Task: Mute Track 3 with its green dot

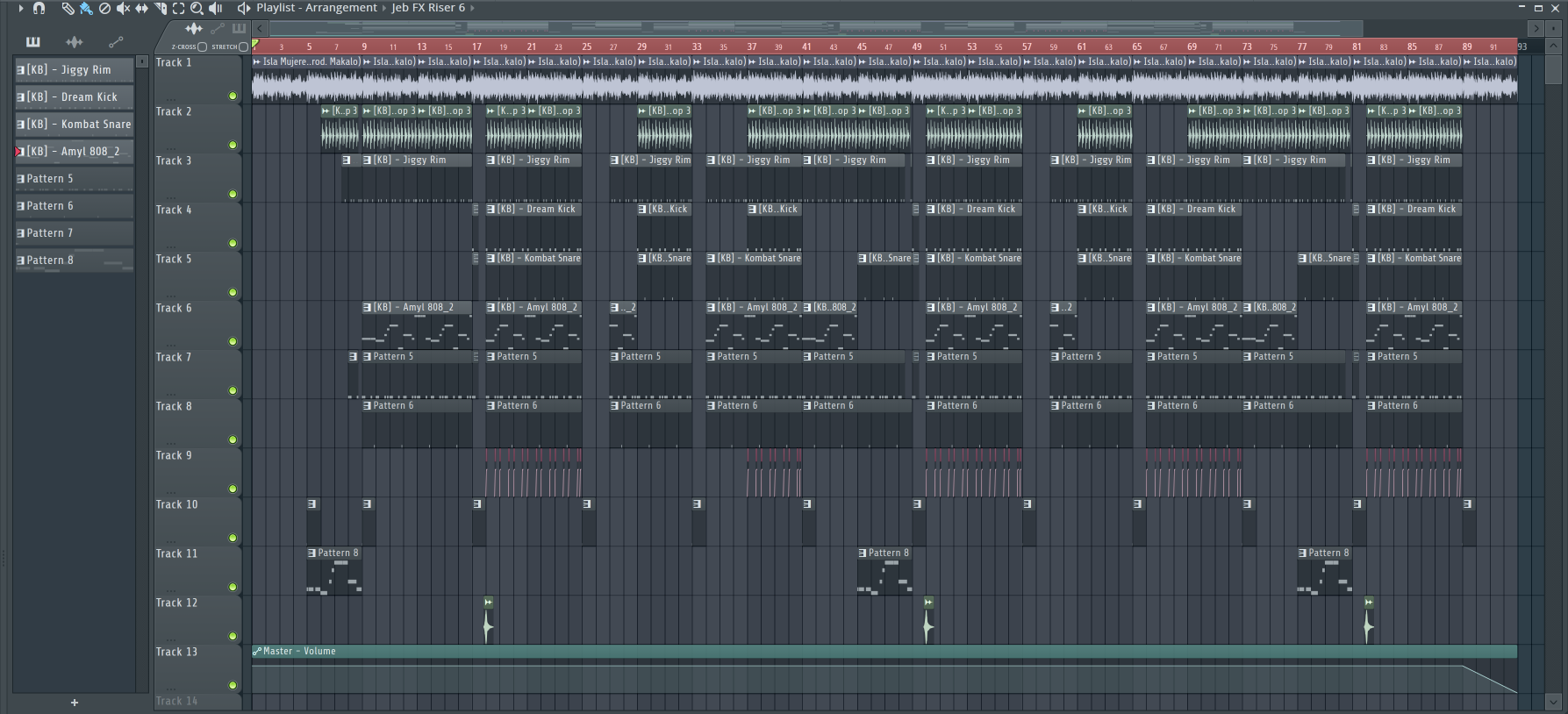Action: [233, 194]
